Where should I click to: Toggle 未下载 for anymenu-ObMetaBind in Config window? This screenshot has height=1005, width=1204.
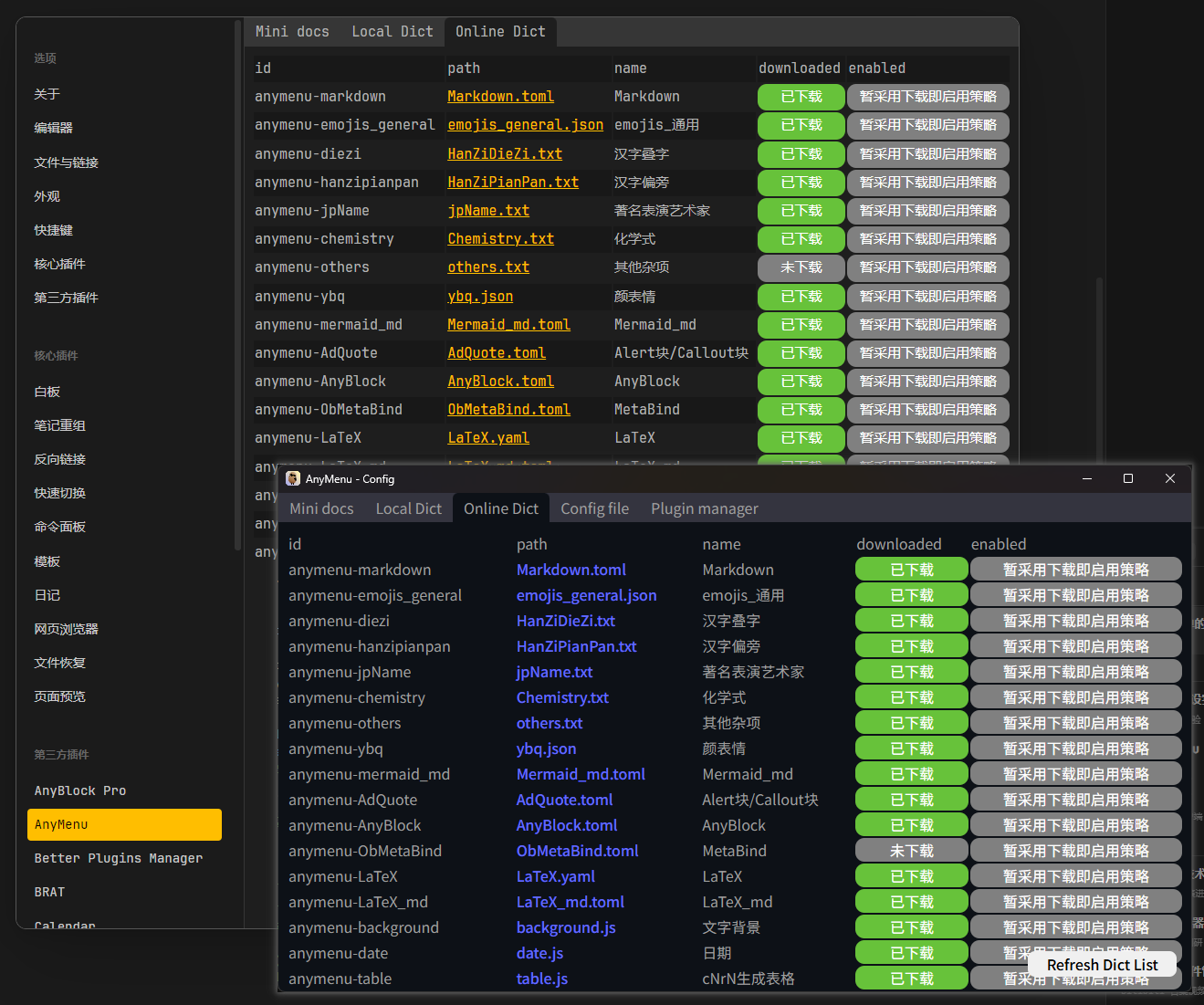[x=911, y=851]
